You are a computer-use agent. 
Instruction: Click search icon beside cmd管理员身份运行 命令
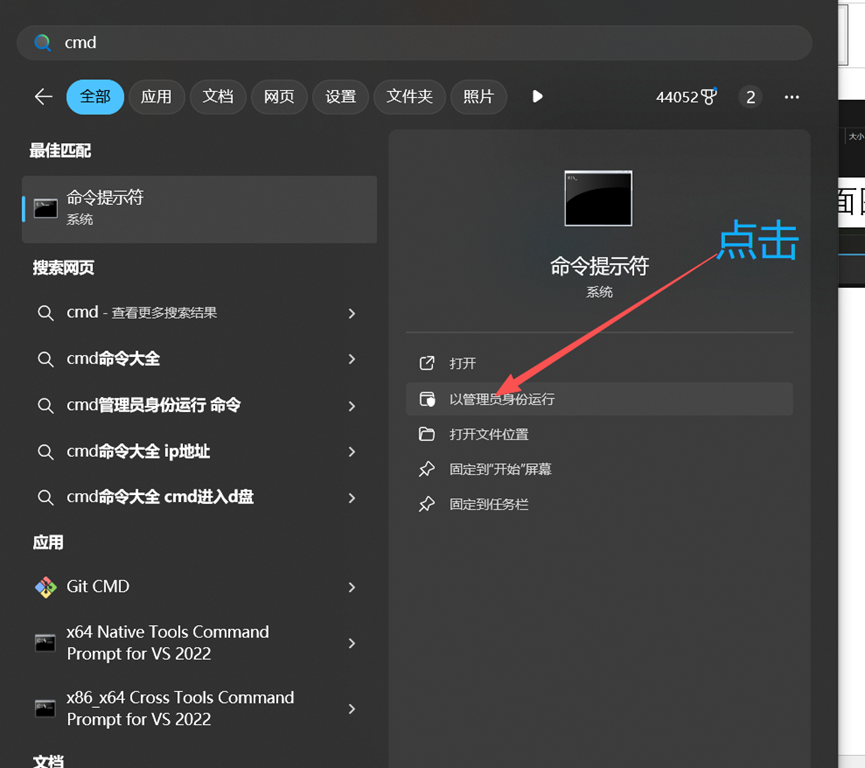pos(45,406)
